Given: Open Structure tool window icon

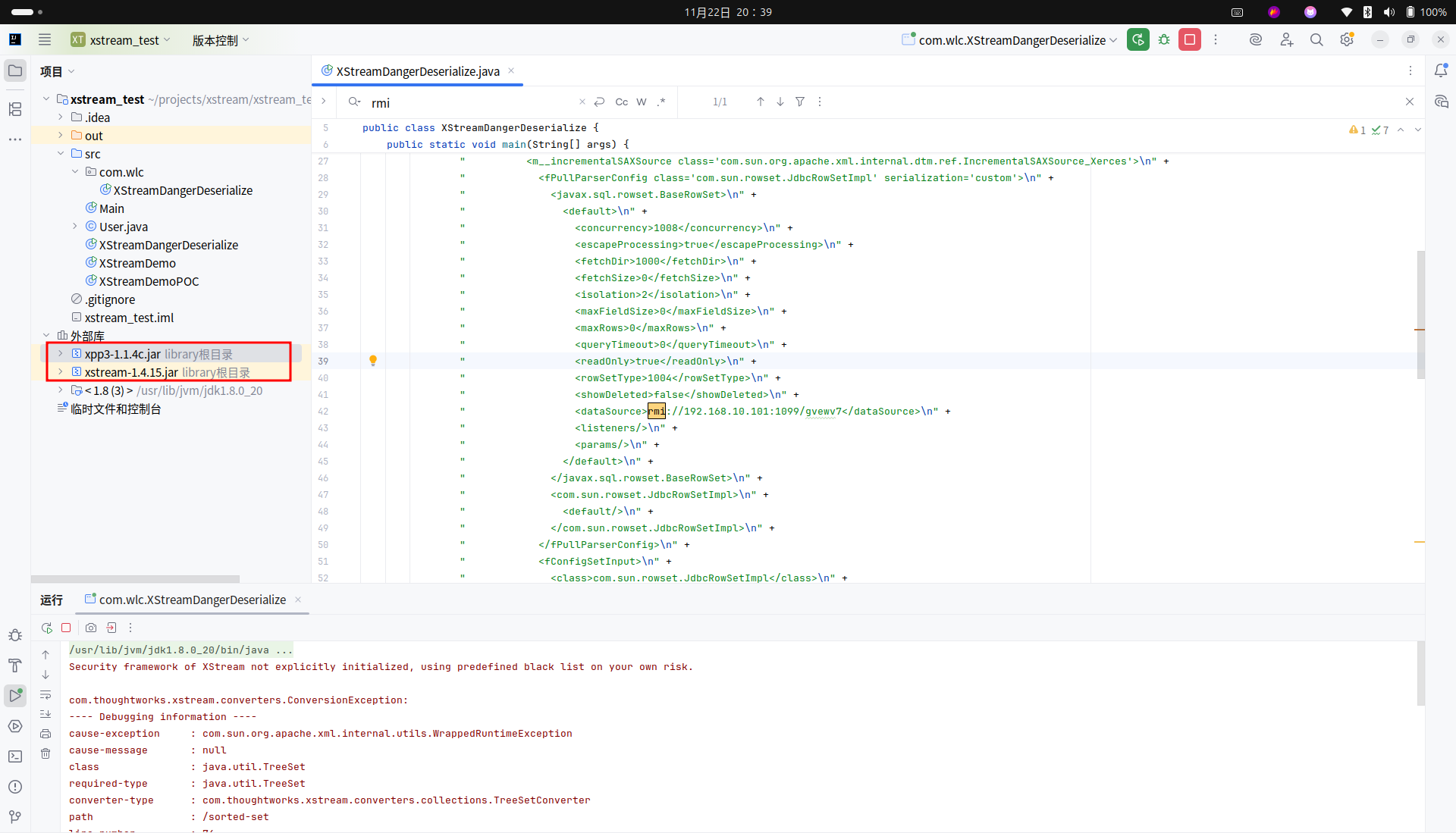Looking at the screenshot, I should click(15, 109).
